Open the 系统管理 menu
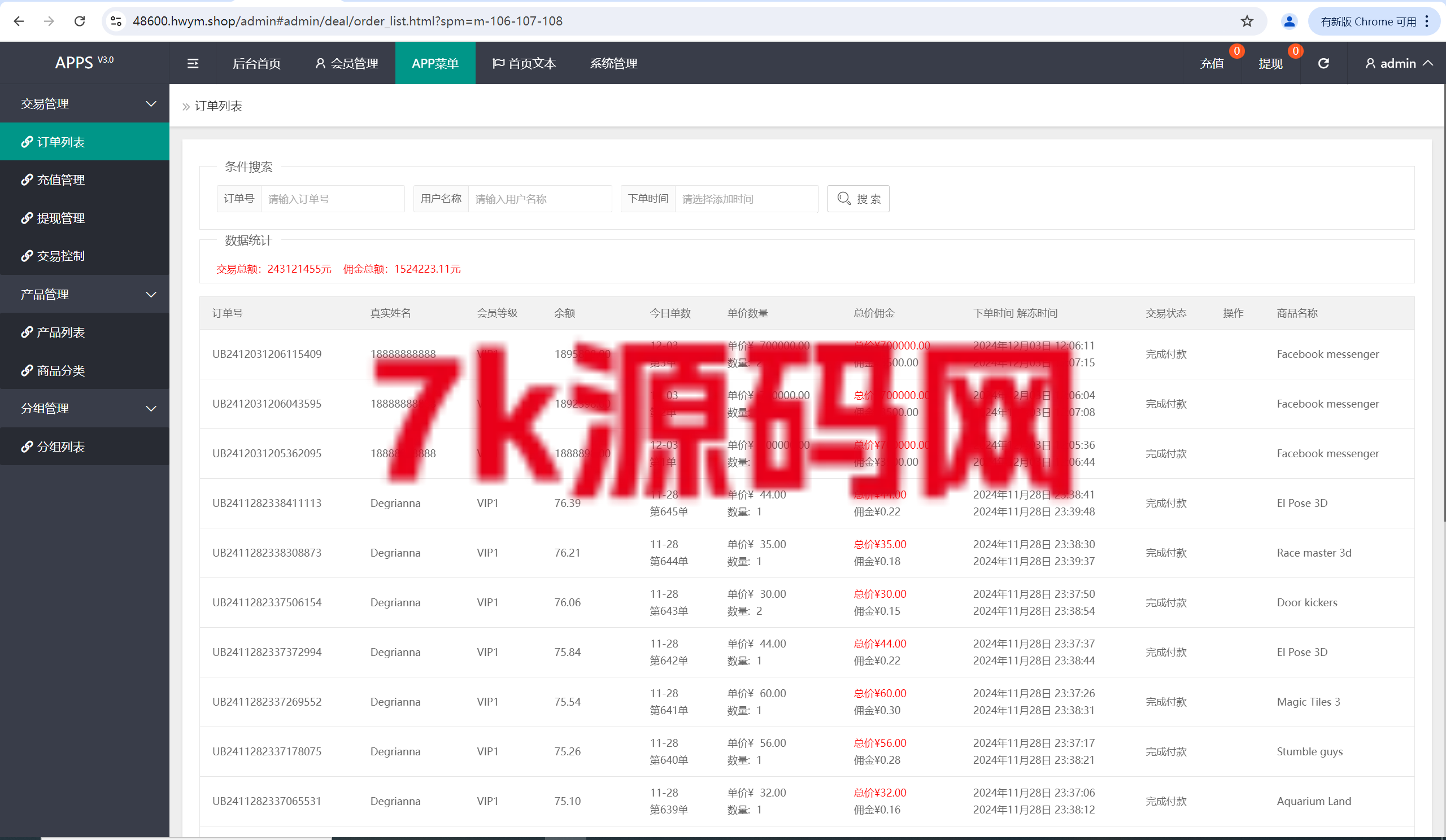 (613, 63)
